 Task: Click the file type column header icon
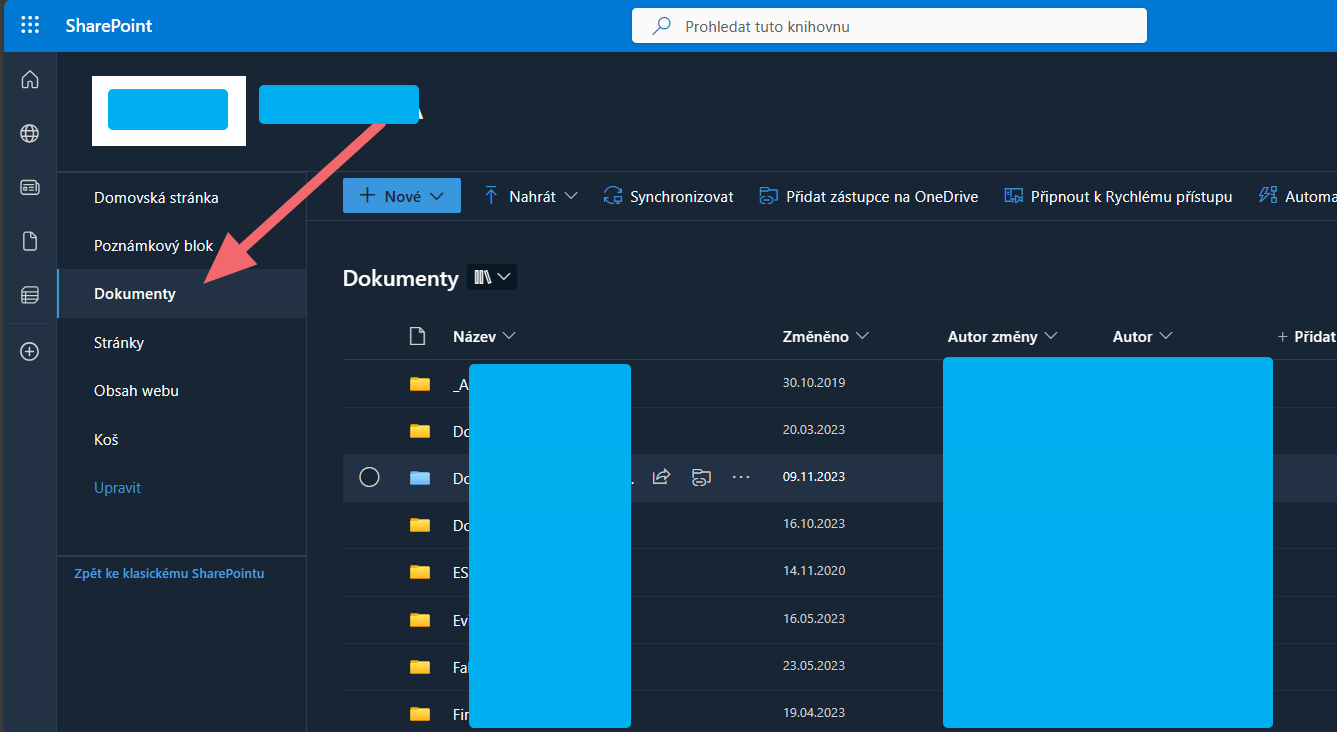click(x=418, y=336)
